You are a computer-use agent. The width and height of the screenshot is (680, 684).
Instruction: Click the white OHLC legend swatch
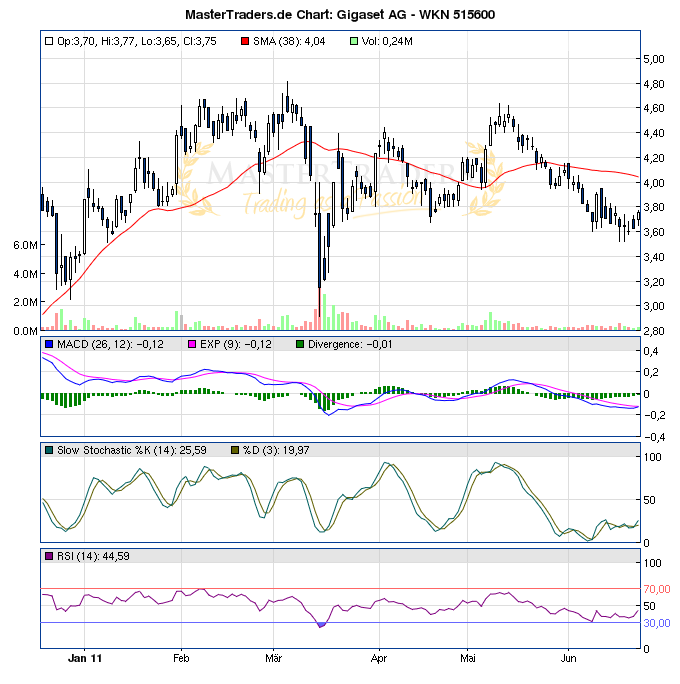(49, 41)
